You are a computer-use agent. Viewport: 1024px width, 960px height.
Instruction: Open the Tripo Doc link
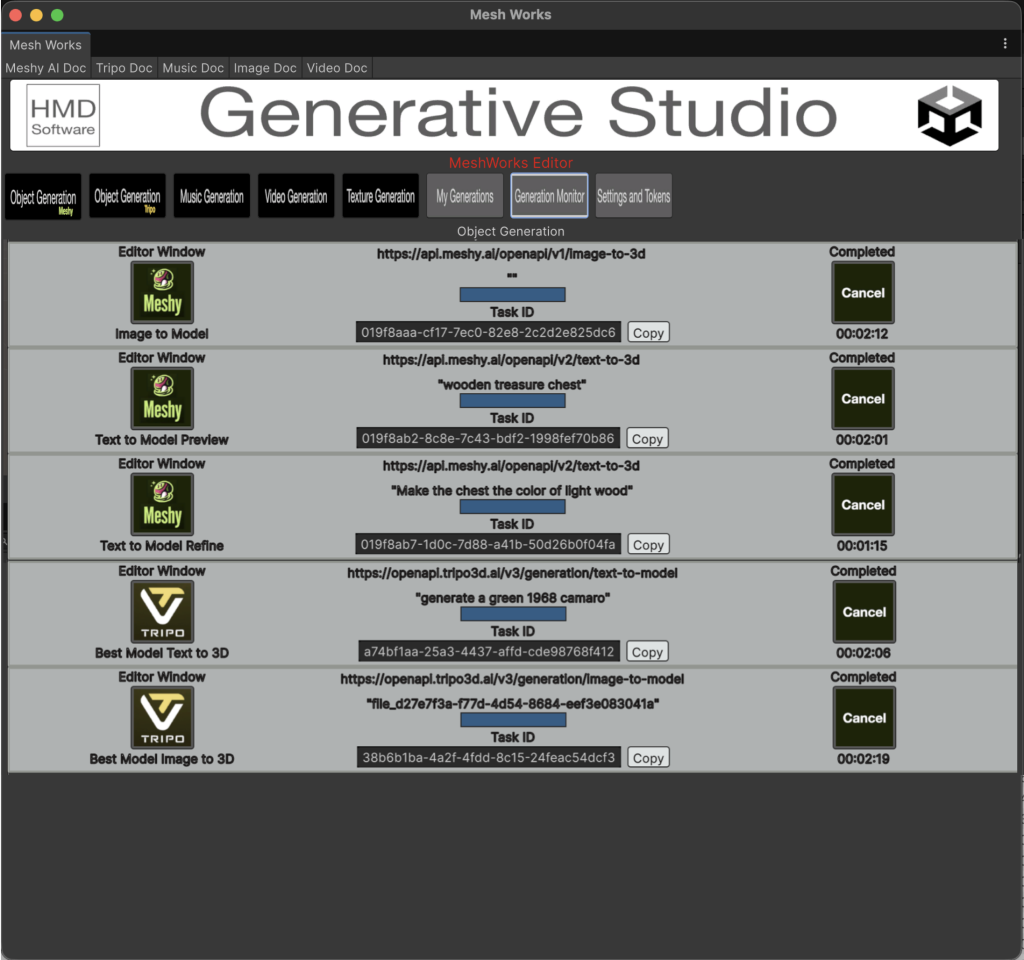point(124,68)
